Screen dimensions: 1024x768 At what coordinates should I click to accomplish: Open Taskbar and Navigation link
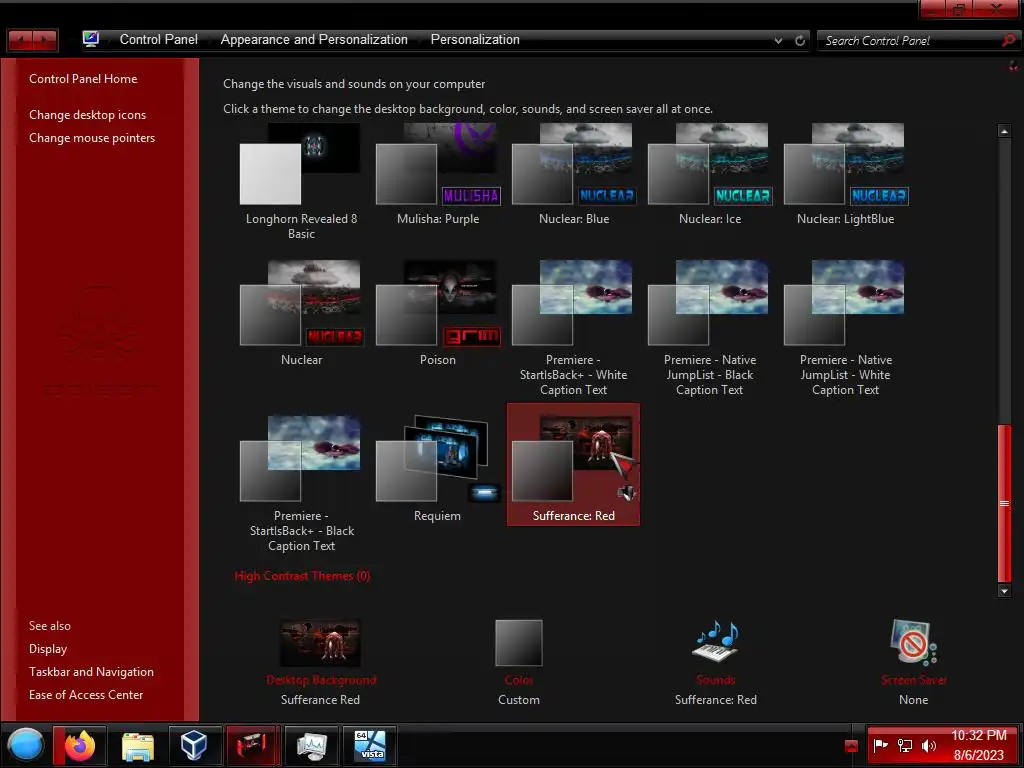91,671
